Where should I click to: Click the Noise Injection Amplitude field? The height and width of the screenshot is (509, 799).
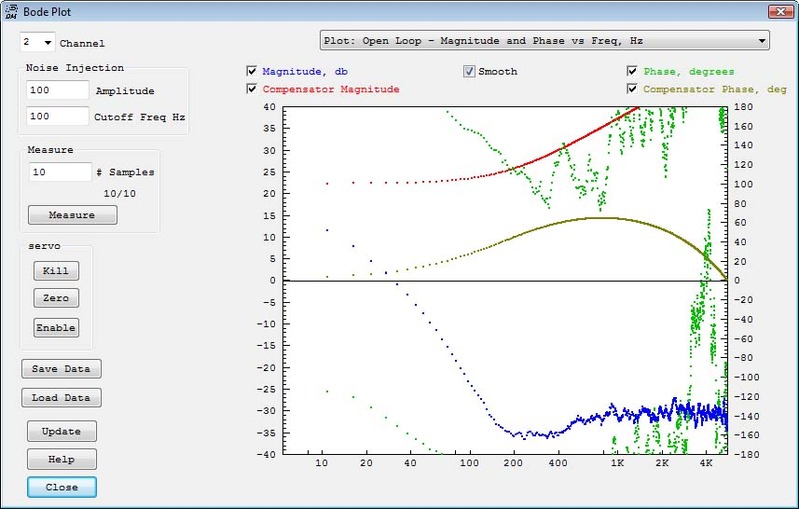pos(58,90)
